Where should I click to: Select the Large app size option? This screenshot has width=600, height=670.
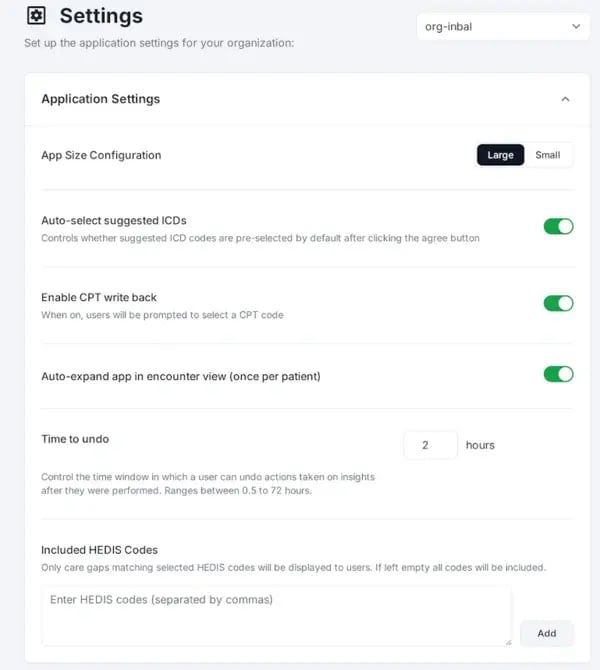[500, 155]
